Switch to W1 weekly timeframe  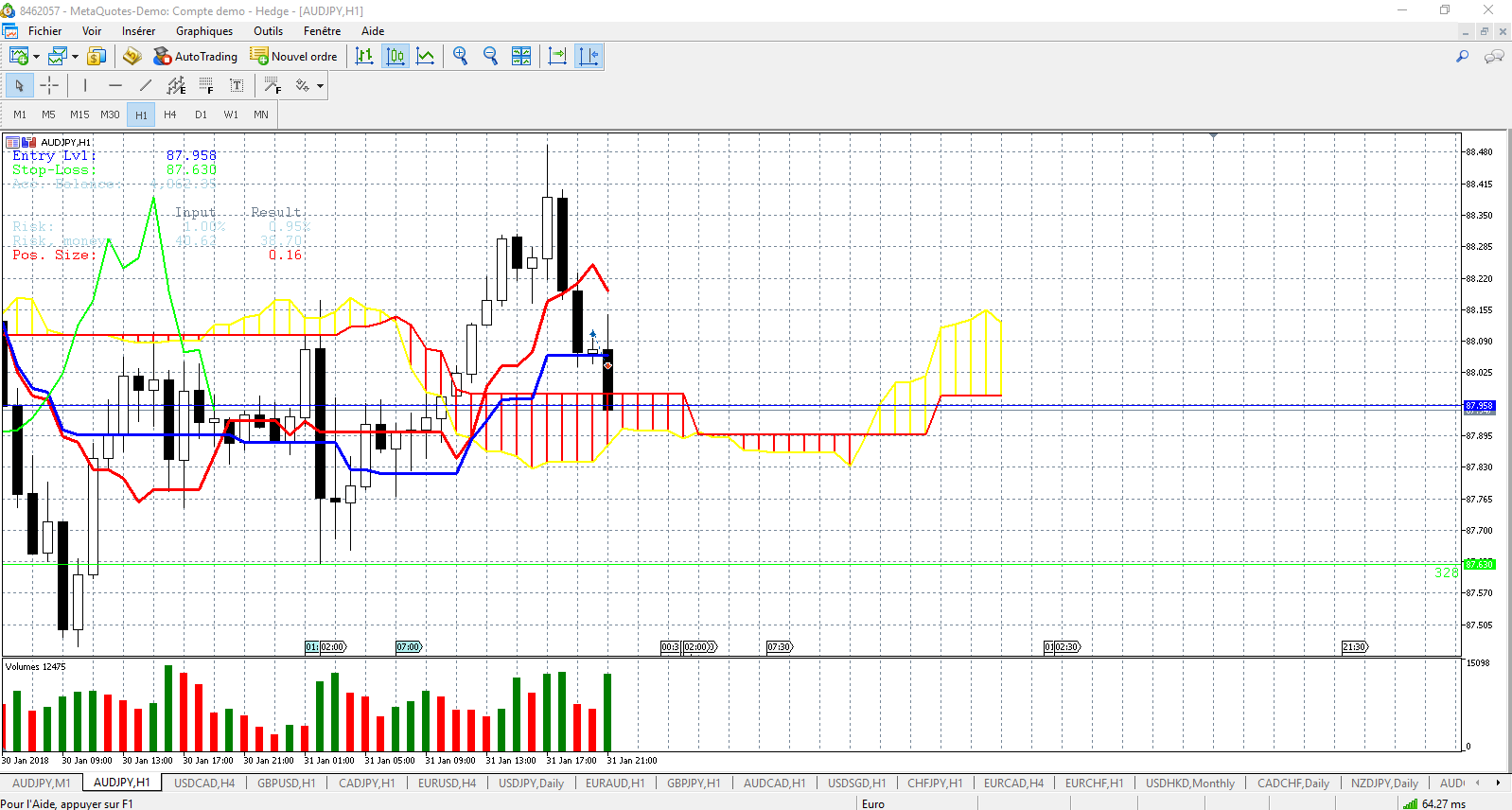point(231,114)
